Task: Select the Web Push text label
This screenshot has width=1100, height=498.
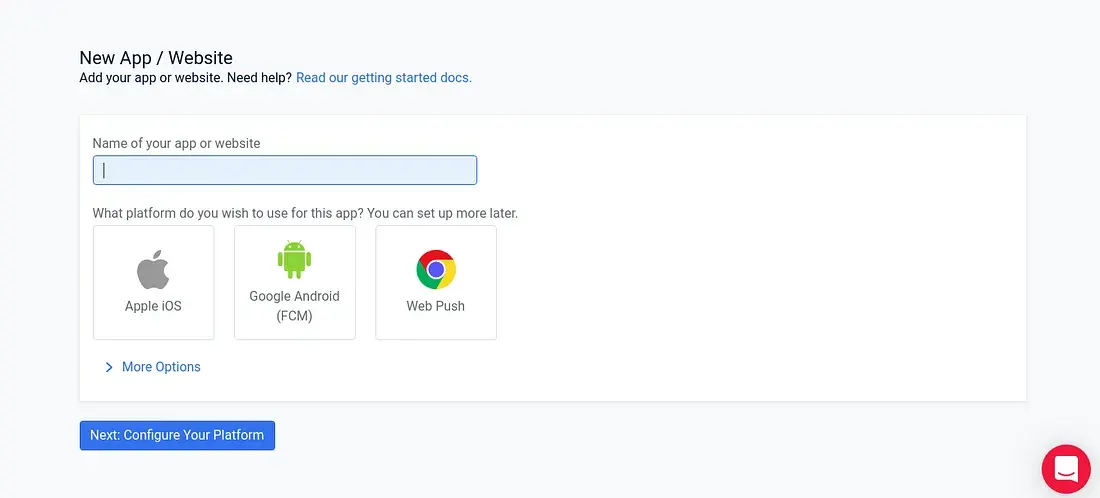Action: click(435, 306)
